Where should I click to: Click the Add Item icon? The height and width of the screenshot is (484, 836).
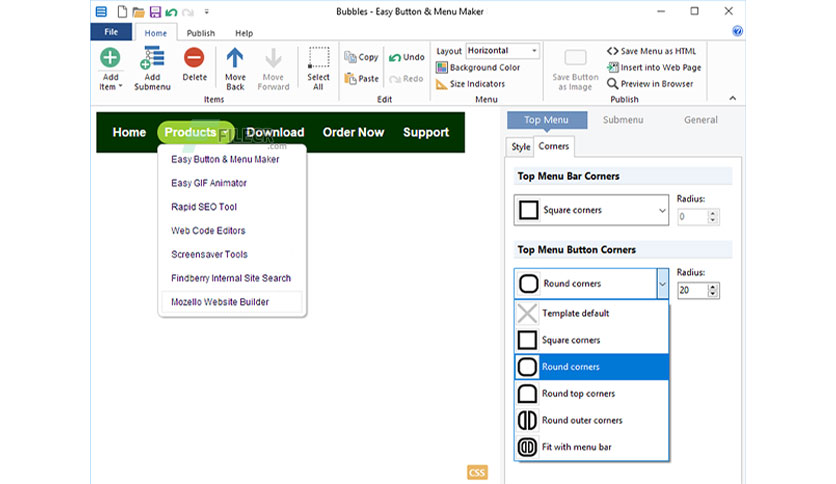(x=110, y=58)
